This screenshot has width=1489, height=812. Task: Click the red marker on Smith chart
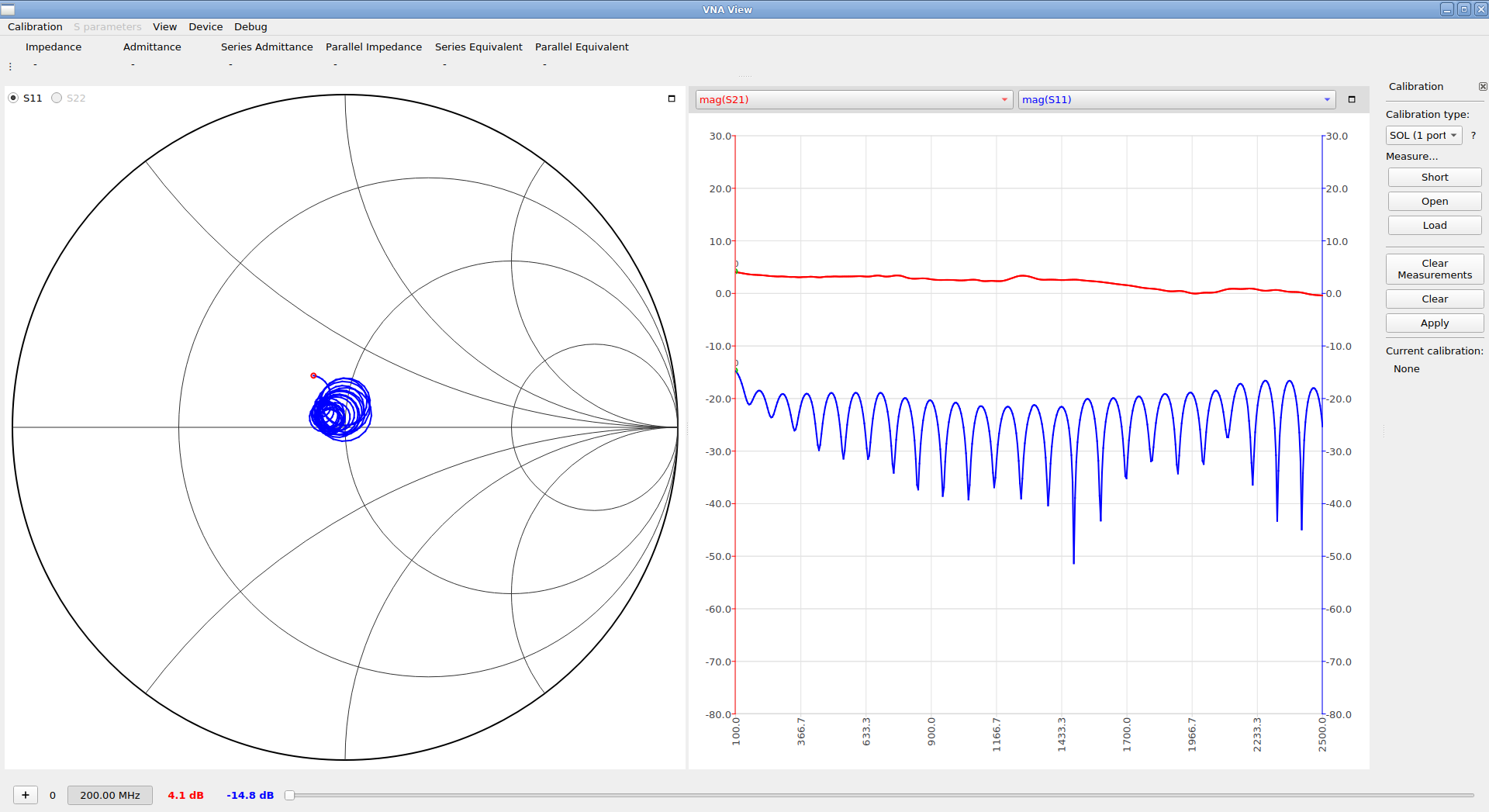(313, 375)
